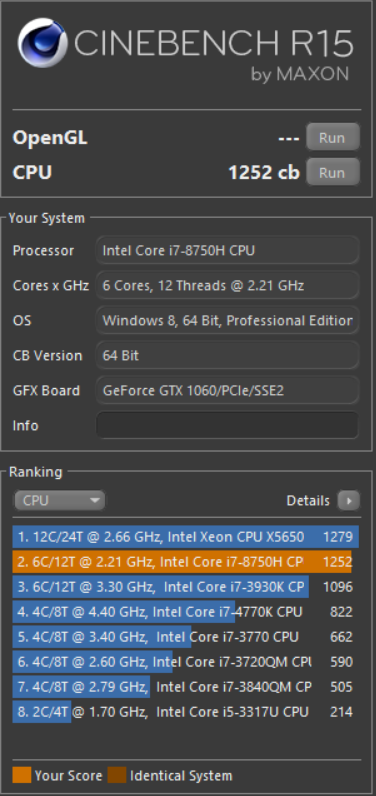Select the i7-3770 ranking row
This screenshot has height=796, width=376.
pos(186,637)
